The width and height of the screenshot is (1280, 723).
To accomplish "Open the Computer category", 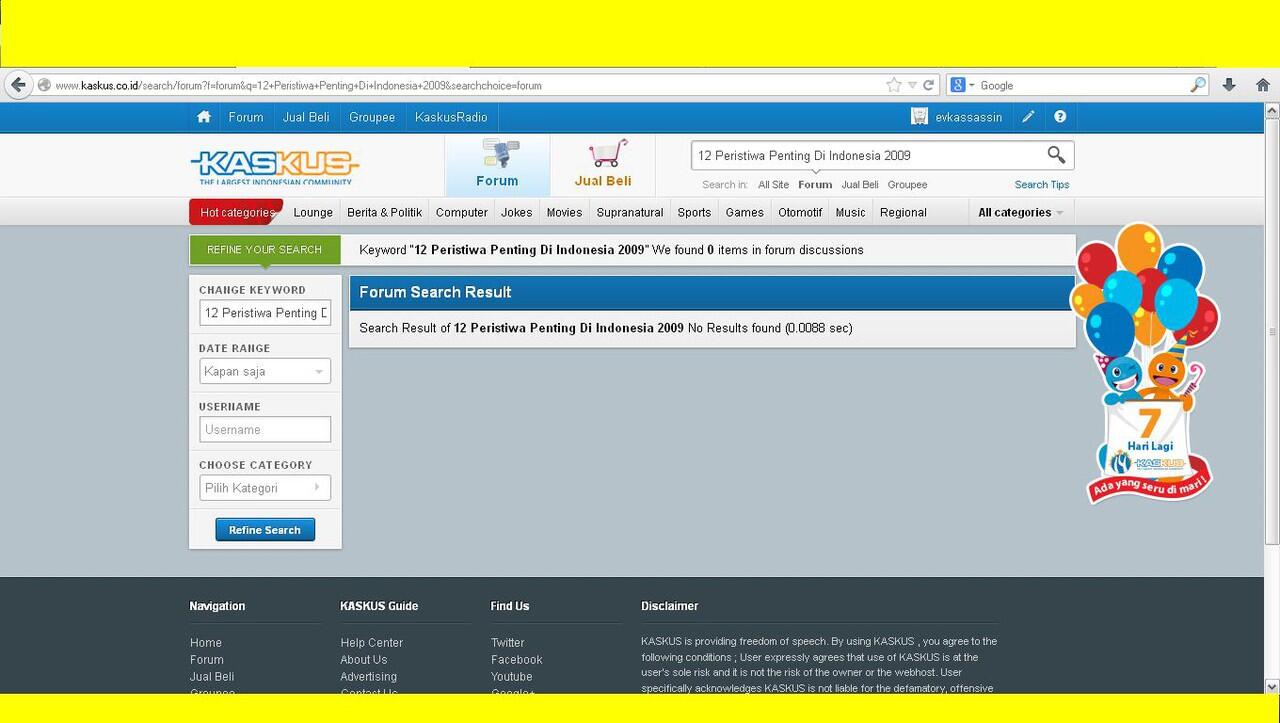I will coord(461,212).
